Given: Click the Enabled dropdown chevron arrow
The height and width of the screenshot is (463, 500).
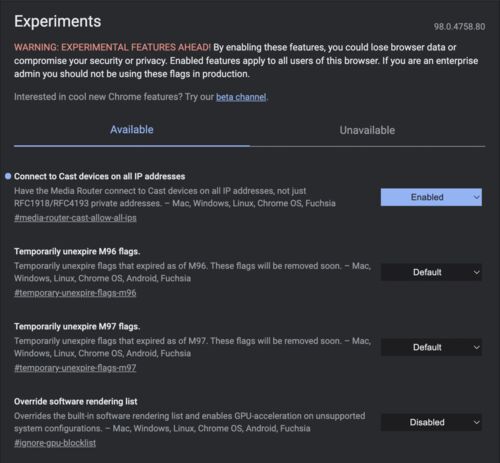Looking at the screenshot, I should pos(476,197).
